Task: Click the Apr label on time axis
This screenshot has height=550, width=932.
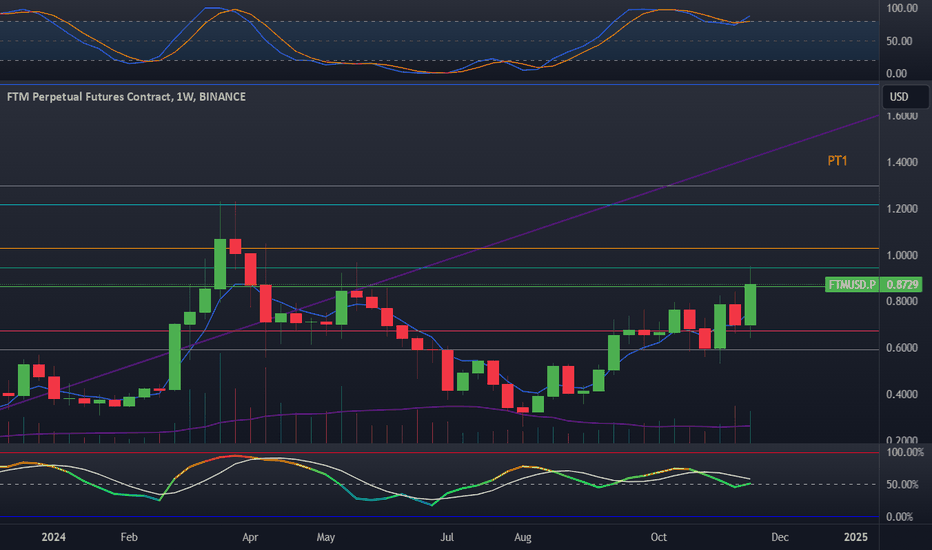Action: point(250,537)
